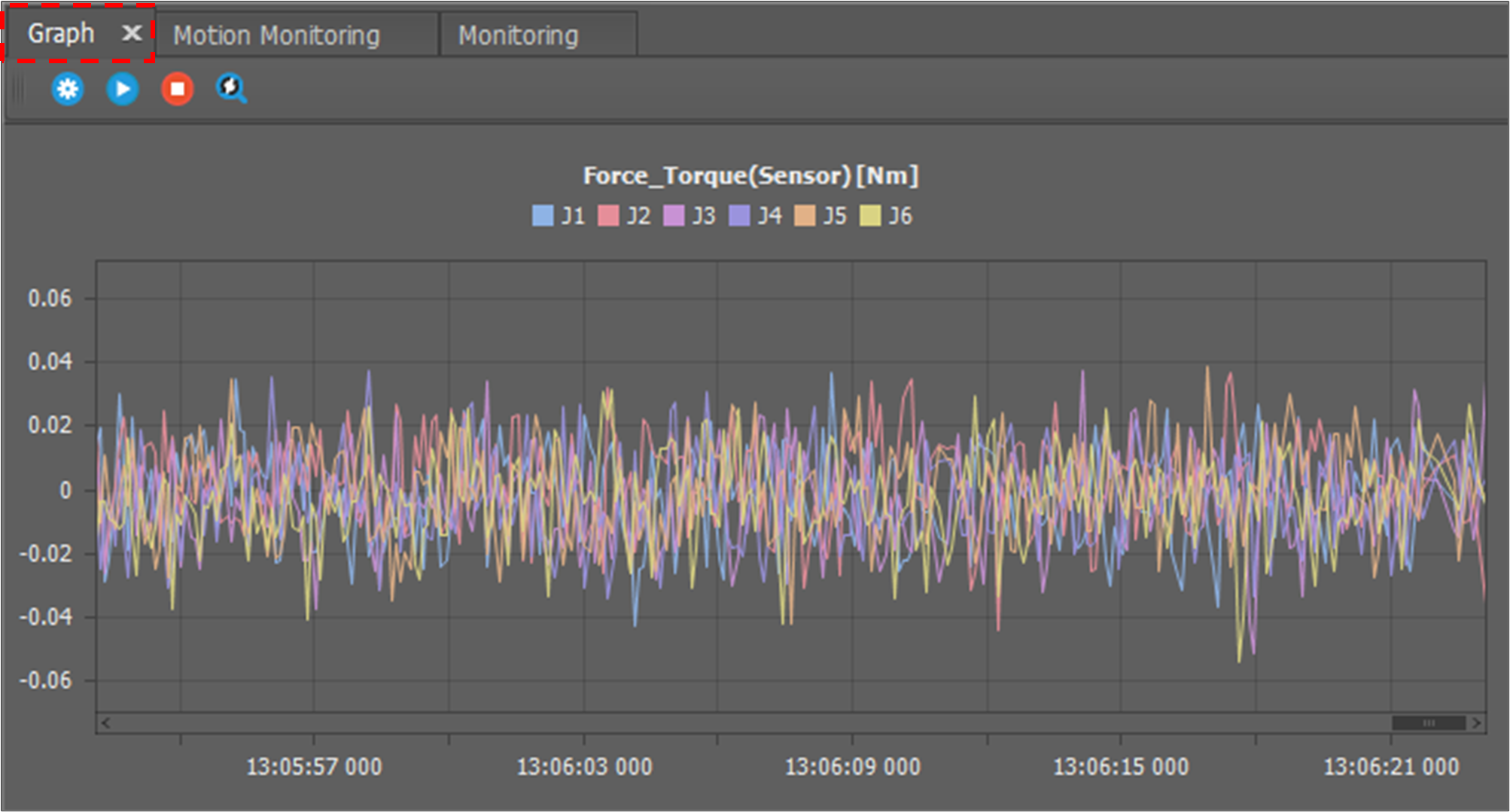Image resolution: width=1510 pixels, height=812 pixels.
Task: Start graph recording with play button
Action: click(123, 90)
